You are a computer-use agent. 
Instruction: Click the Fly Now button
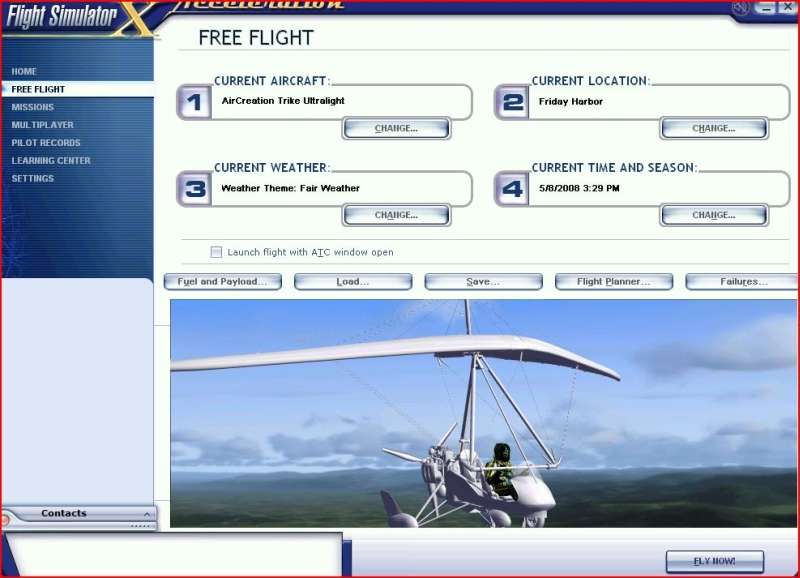(x=715, y=562)
